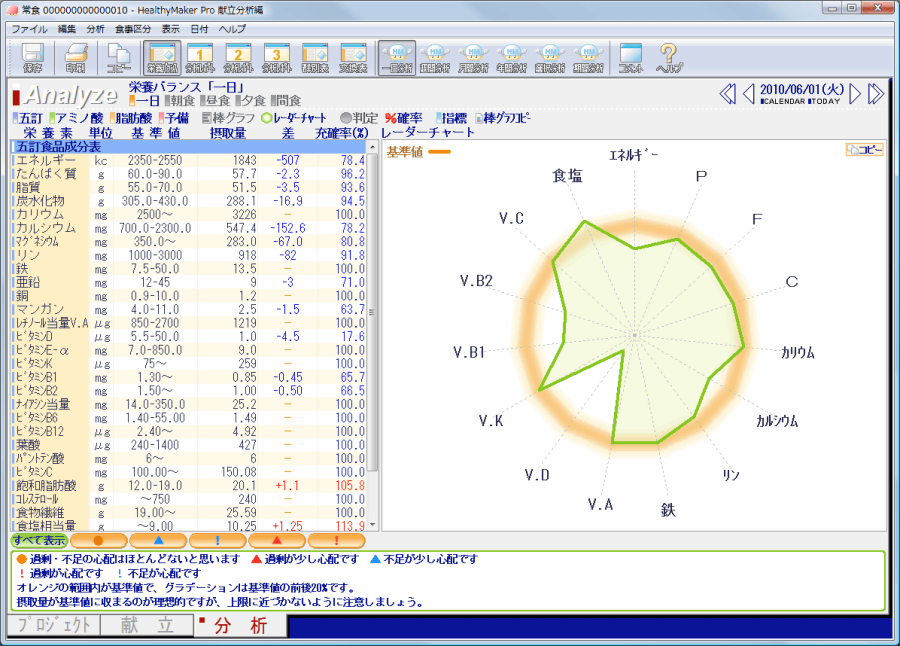Switch table to 五訂 composition option

(28, 118)
